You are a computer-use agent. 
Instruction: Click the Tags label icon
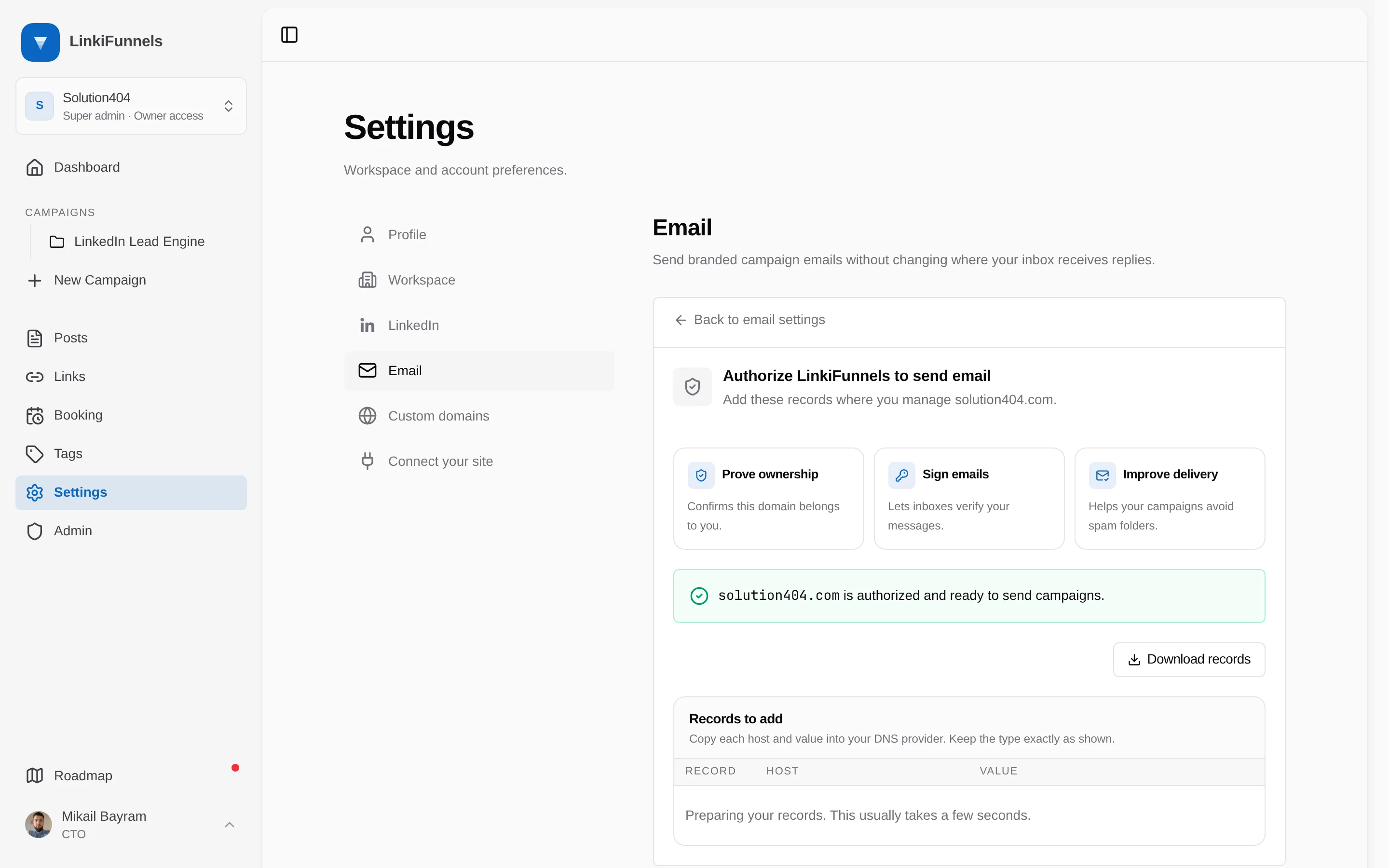click(35, 453)
